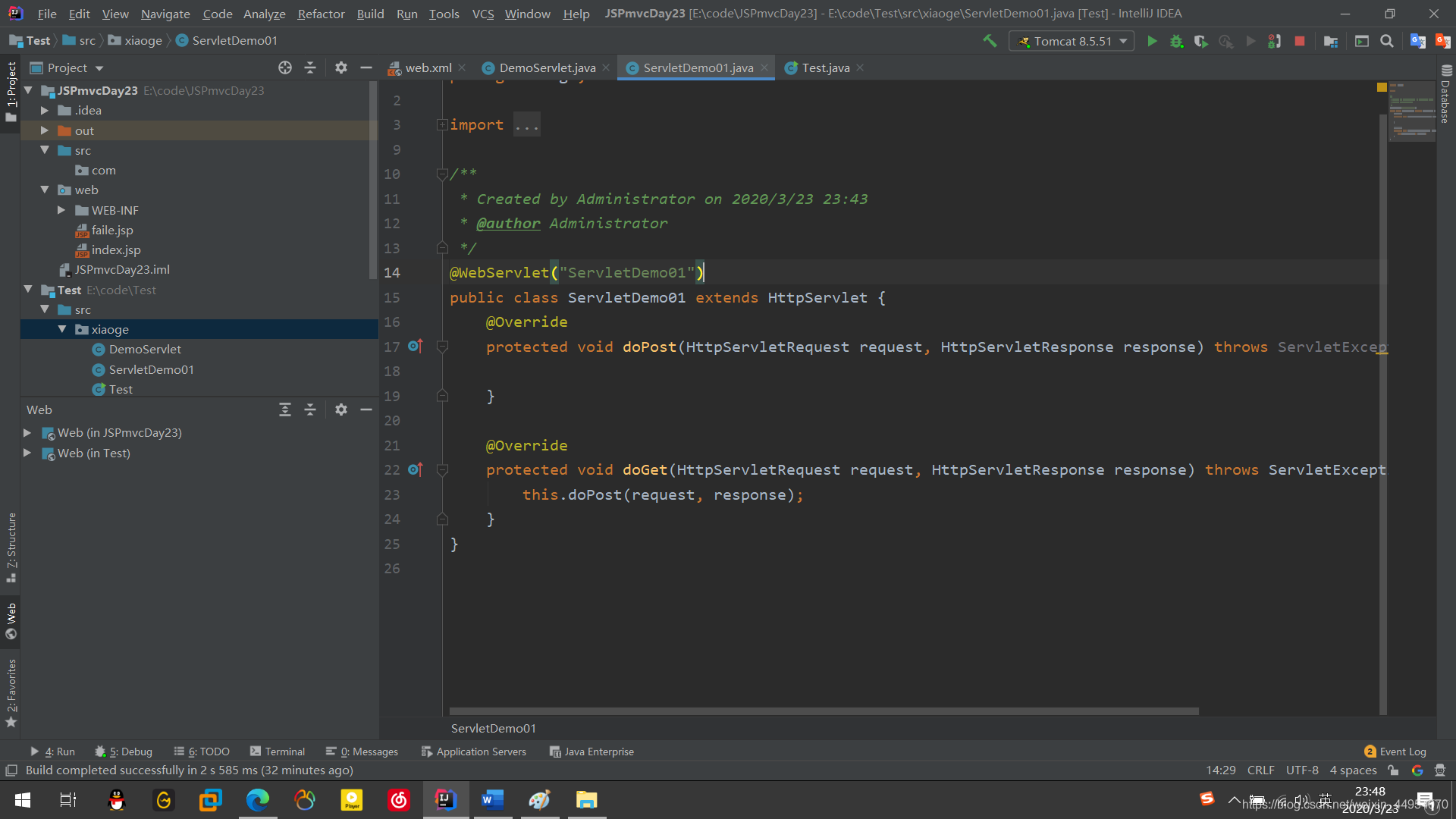Collapse the xiaoge package node
This screenshot has width=1456, height=819.
(61, 329)
